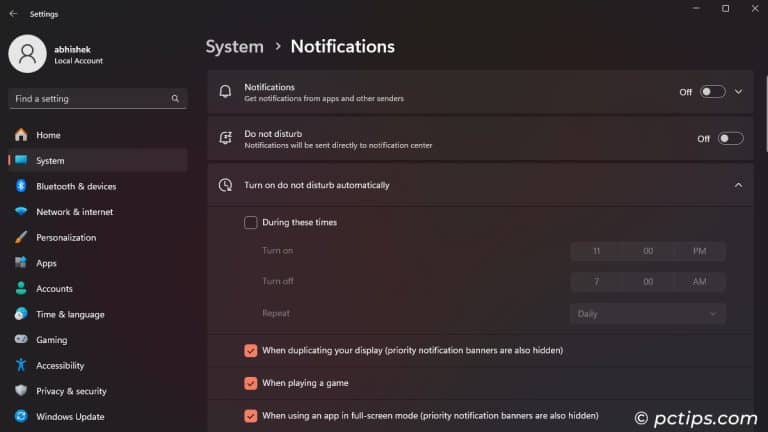Click the Accounts person icon
768x432 pixels.
point(21,288)
